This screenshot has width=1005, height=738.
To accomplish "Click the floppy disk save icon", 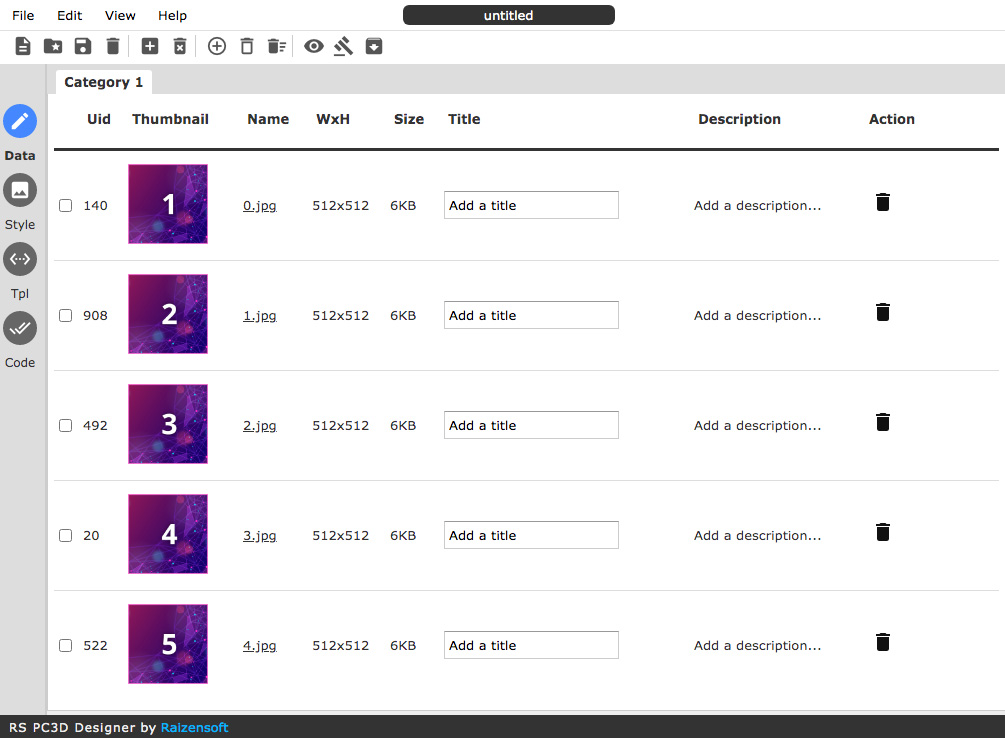I will point(83,46).
